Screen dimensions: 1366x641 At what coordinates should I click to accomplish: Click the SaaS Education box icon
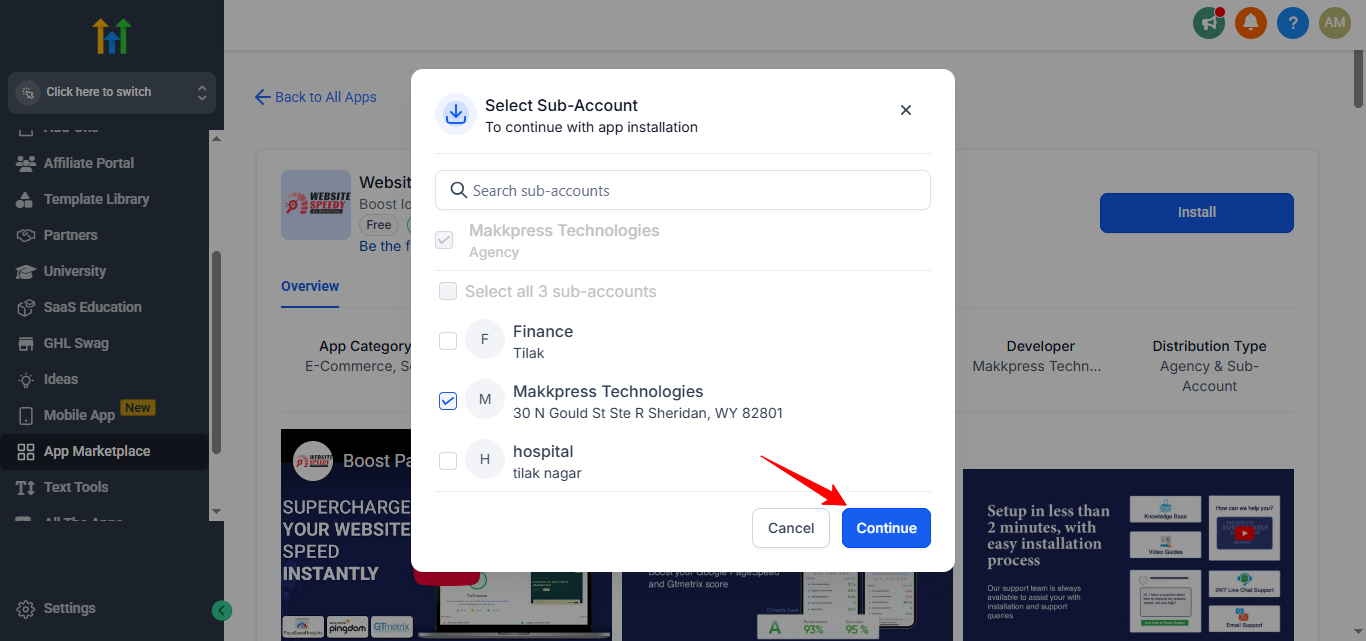[x=26, y=307]
